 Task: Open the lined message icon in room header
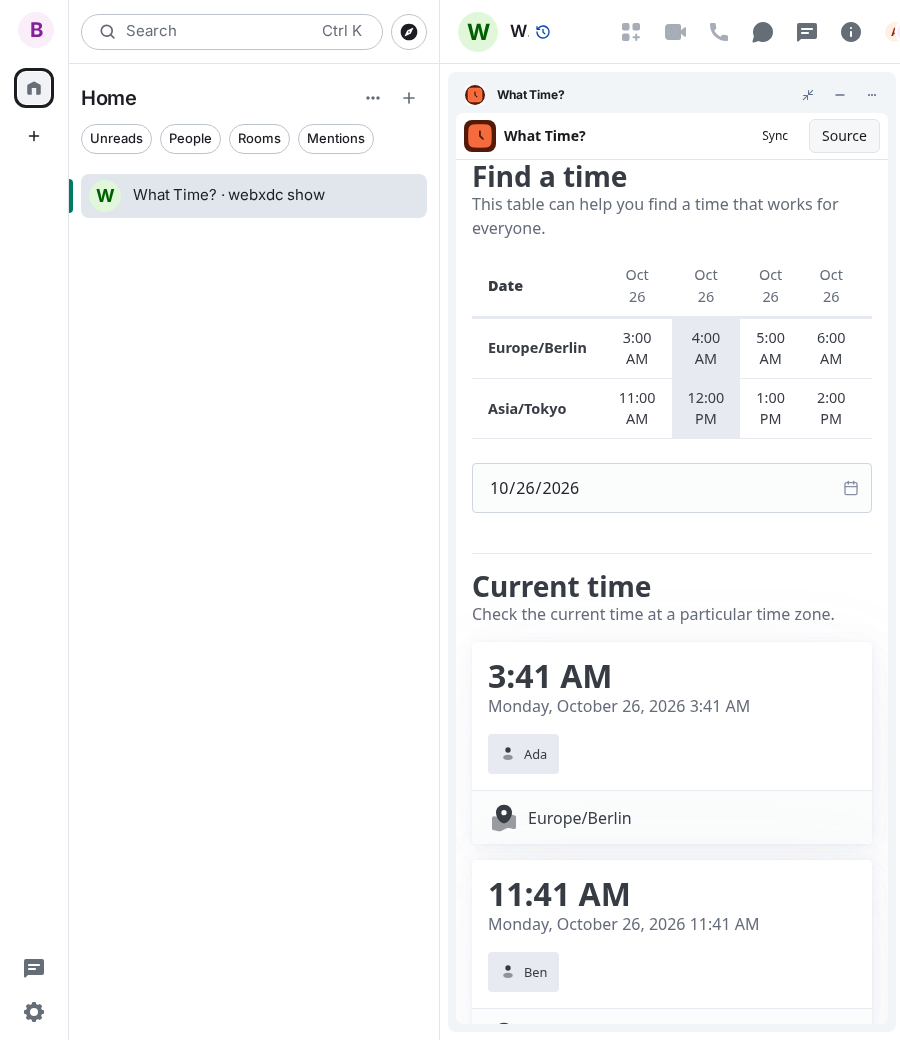pos(806,32)
